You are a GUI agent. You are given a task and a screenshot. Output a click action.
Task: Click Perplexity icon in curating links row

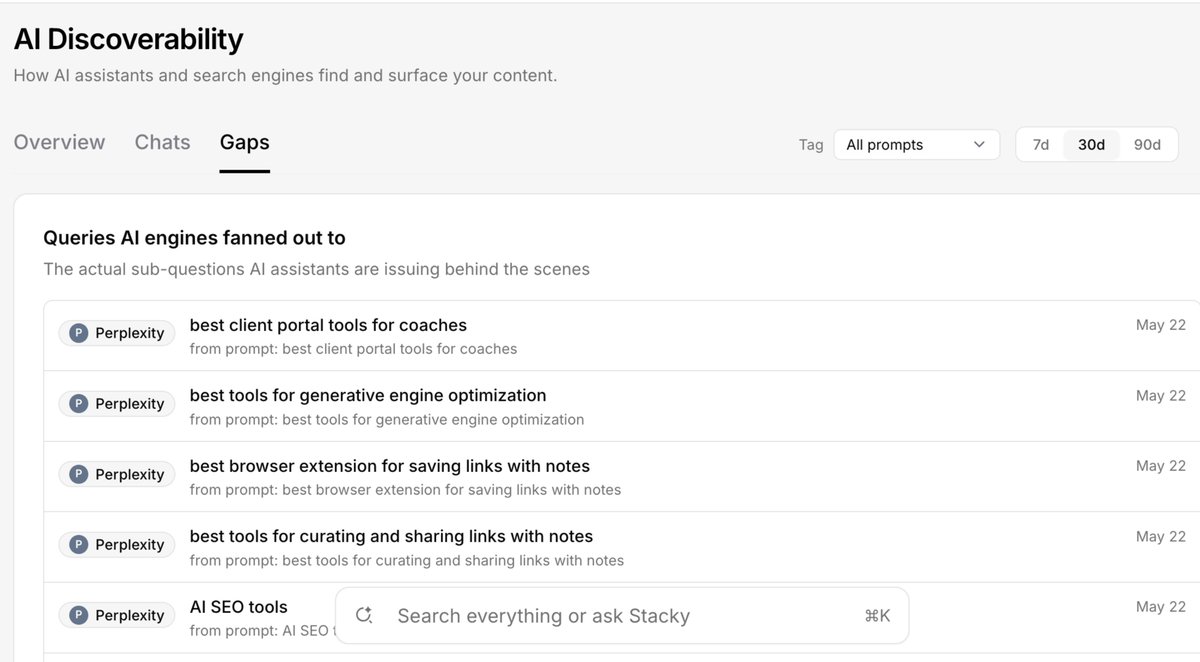point(78,545)
